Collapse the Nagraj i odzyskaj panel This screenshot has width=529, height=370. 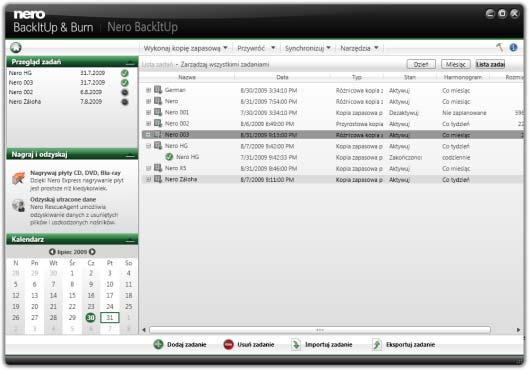[130, 155]
